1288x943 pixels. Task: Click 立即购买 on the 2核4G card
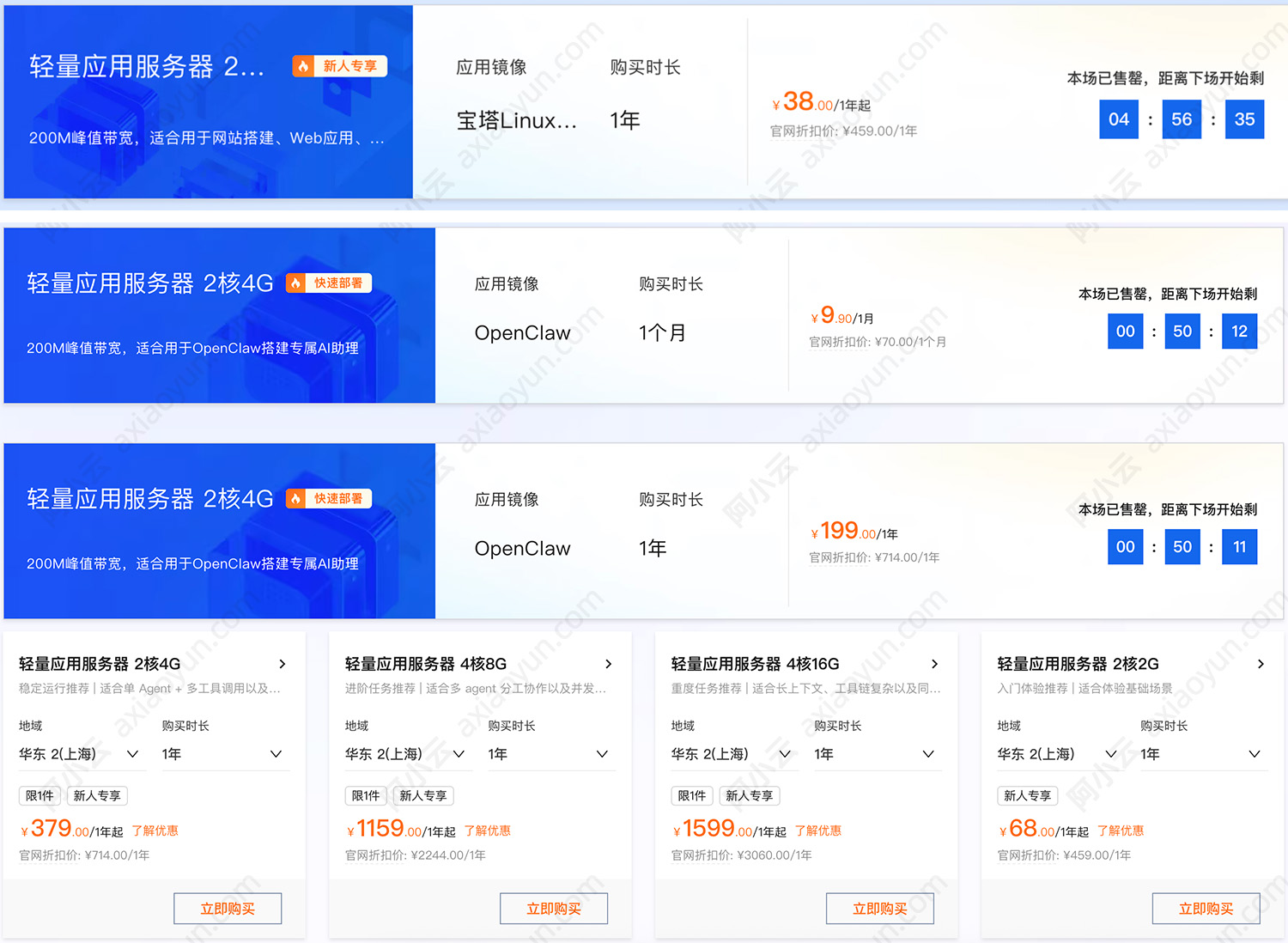(228, 908)
